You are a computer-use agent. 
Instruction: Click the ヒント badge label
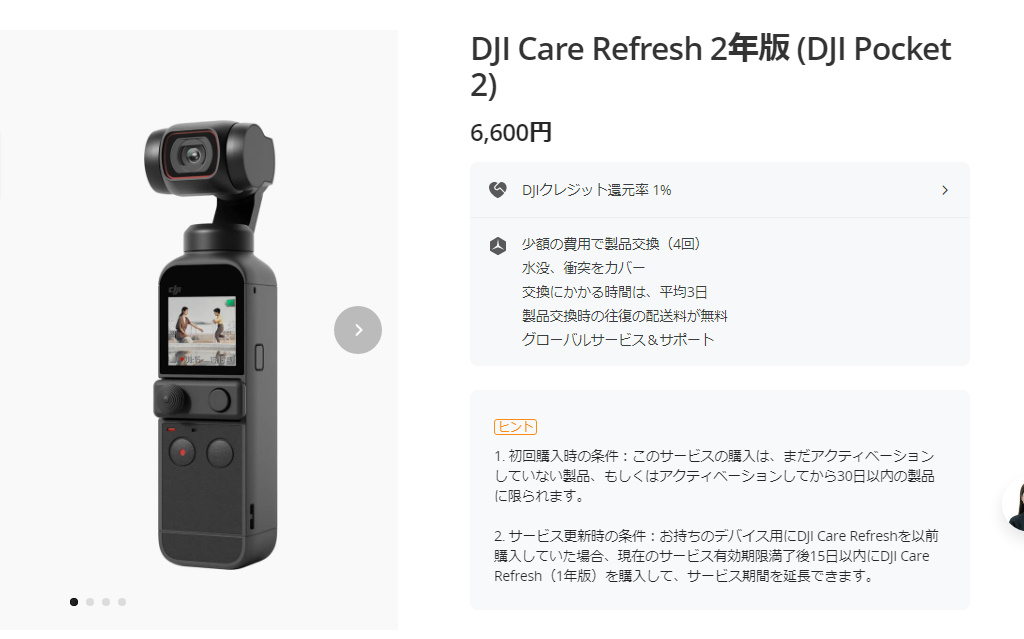(x=515, y=427)
